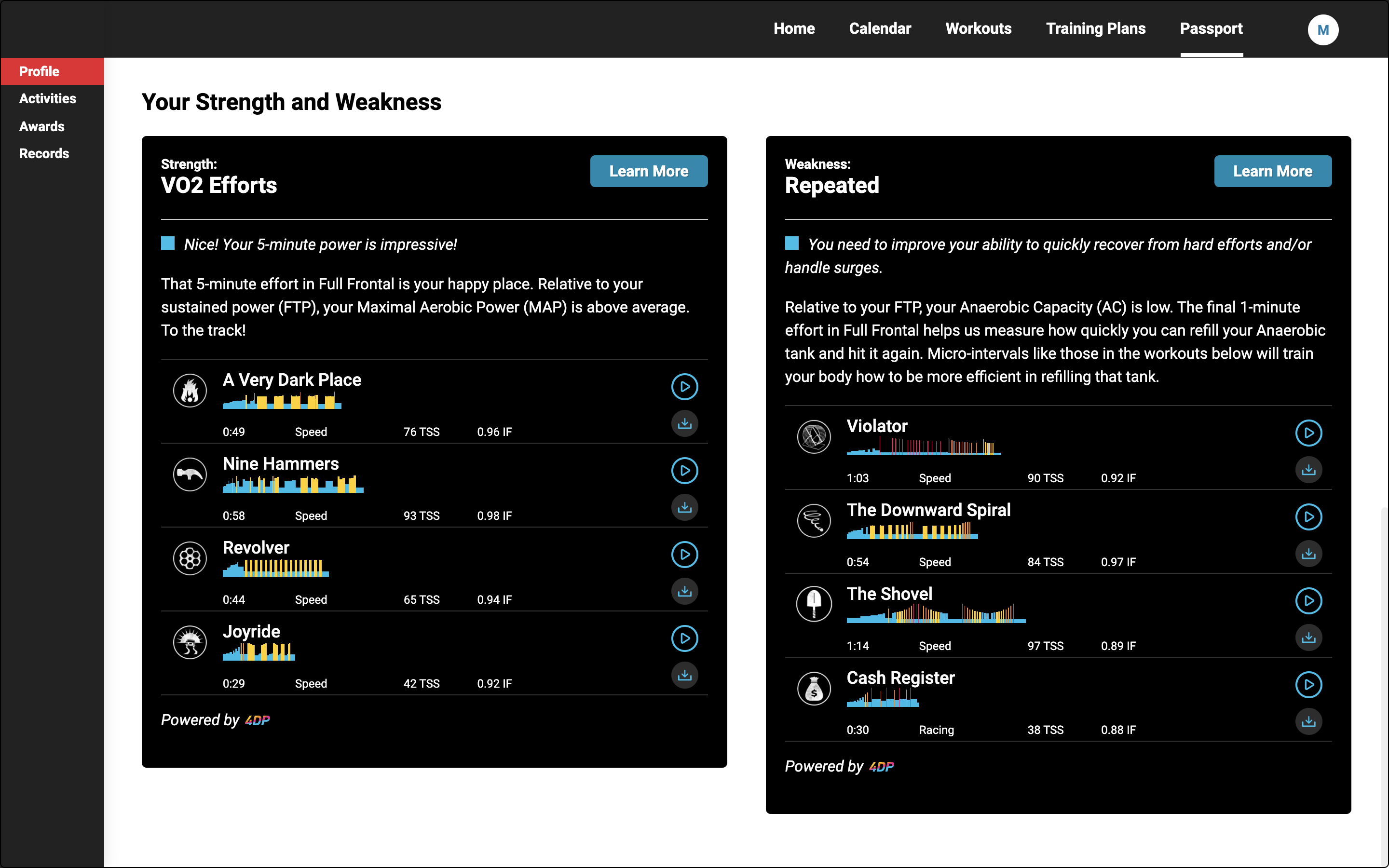Click Learn More for VO2 Efforts strength
The image size is (1389, 868).
pyautogui.click(x=649, y=171)
